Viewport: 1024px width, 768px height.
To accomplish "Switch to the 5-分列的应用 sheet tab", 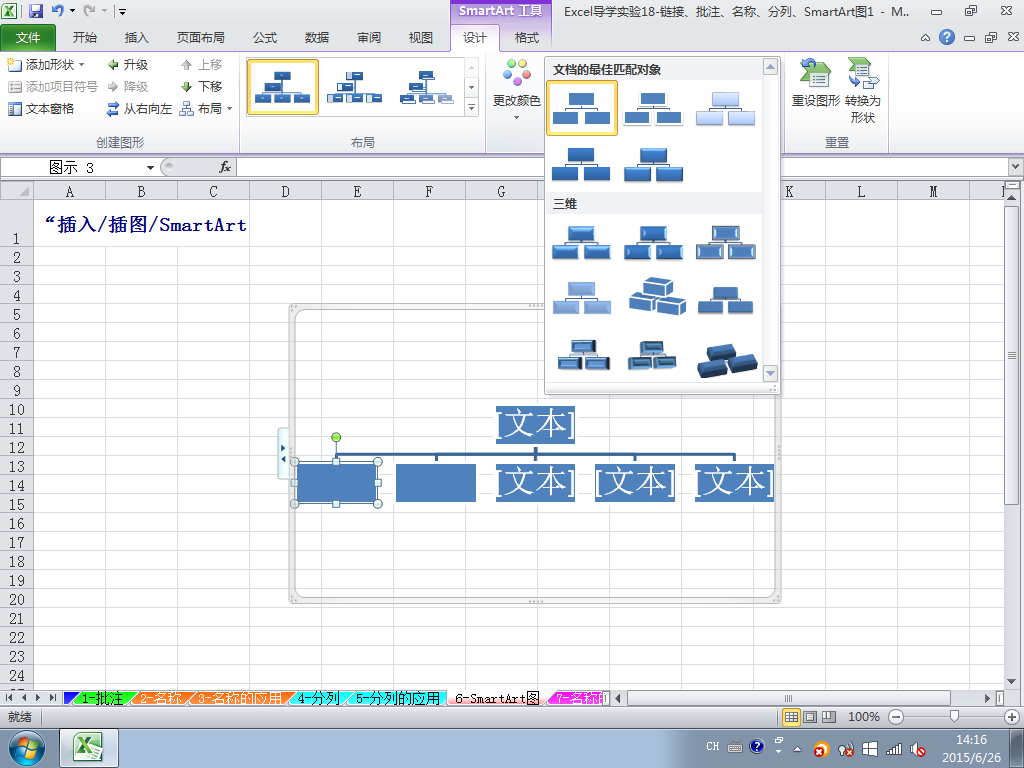I will pos(397,698).
